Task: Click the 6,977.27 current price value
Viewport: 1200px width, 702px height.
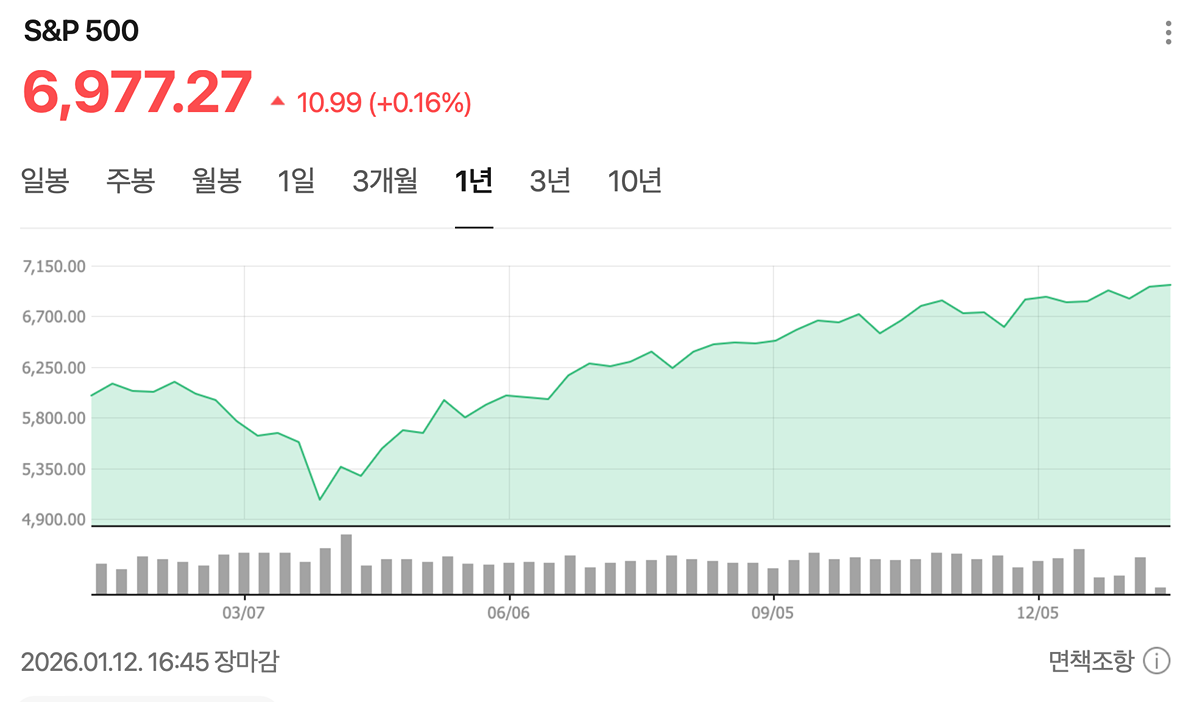Action: pyautogui.click(x=137, y=93)
